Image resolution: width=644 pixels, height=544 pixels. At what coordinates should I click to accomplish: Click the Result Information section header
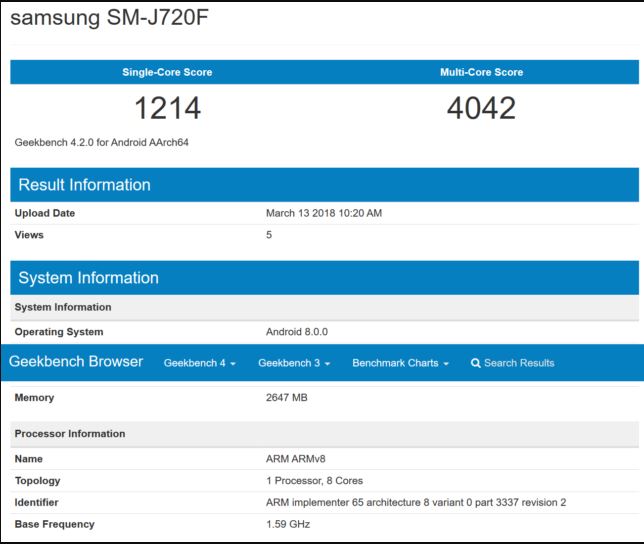click(x=84, y=185)
